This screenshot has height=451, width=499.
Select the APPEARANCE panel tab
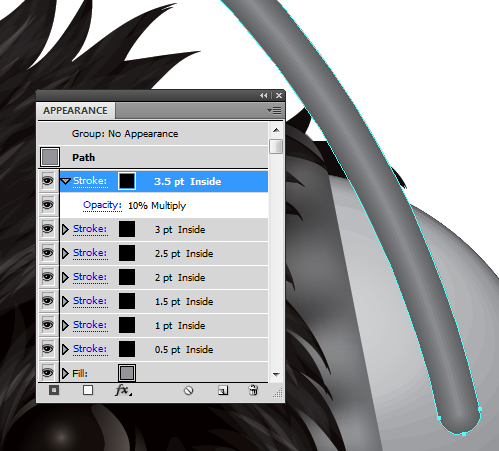point(75,111)
